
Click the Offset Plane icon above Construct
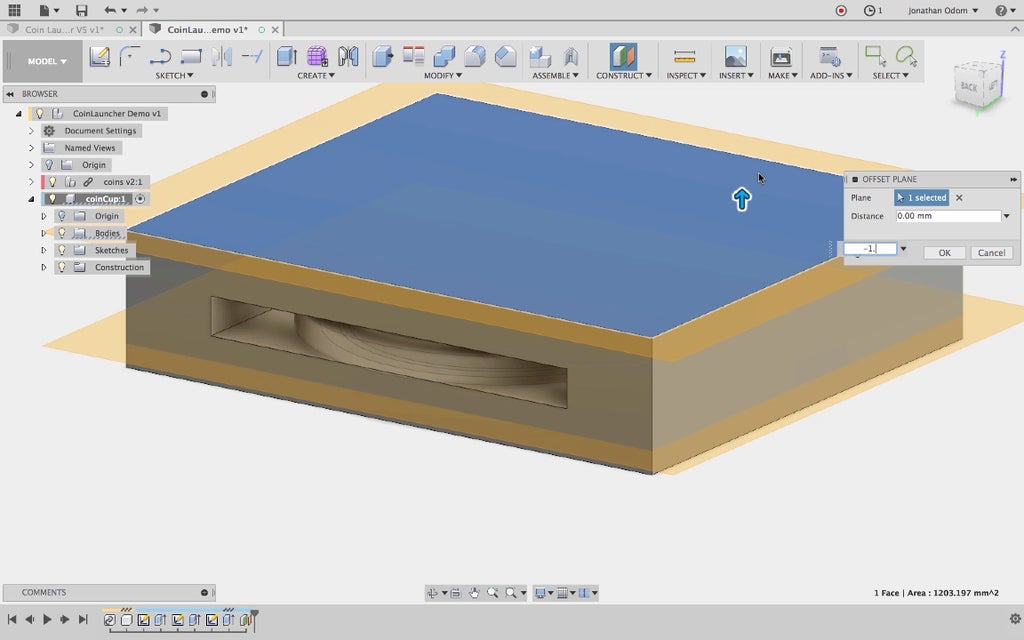(x=623, y=57)
